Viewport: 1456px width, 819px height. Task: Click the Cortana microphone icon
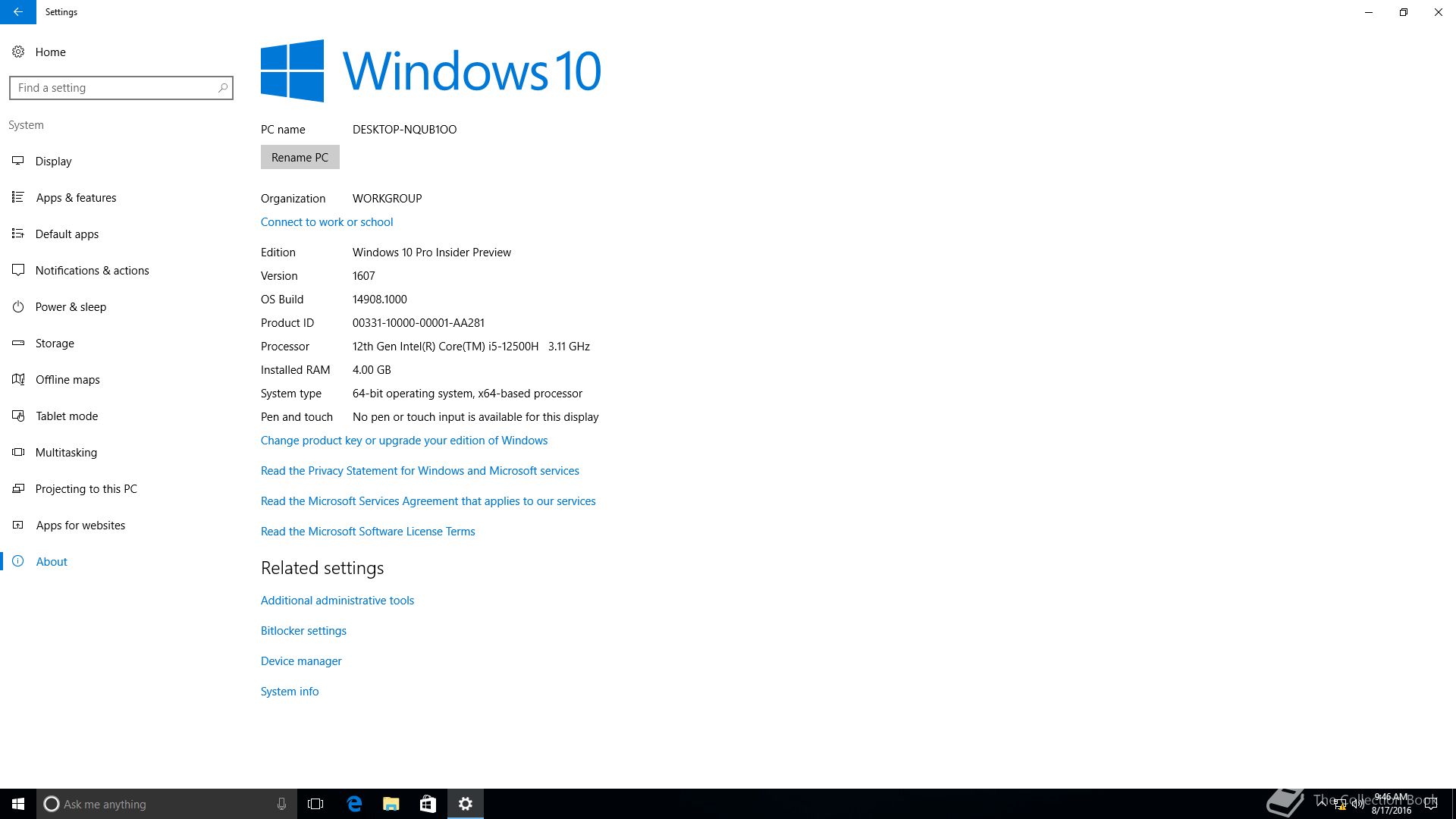(x=281, y=804)
